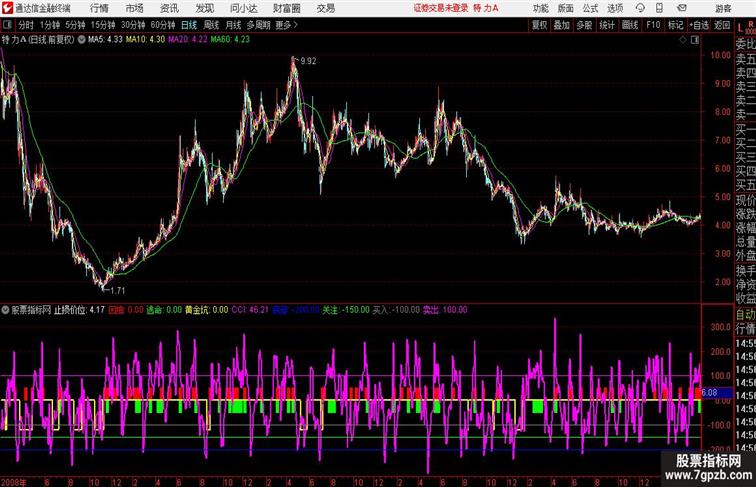The height and width of the screenshot is (487, 756).
Task: Open the 资讯 menu
Action: coord(169,9)
